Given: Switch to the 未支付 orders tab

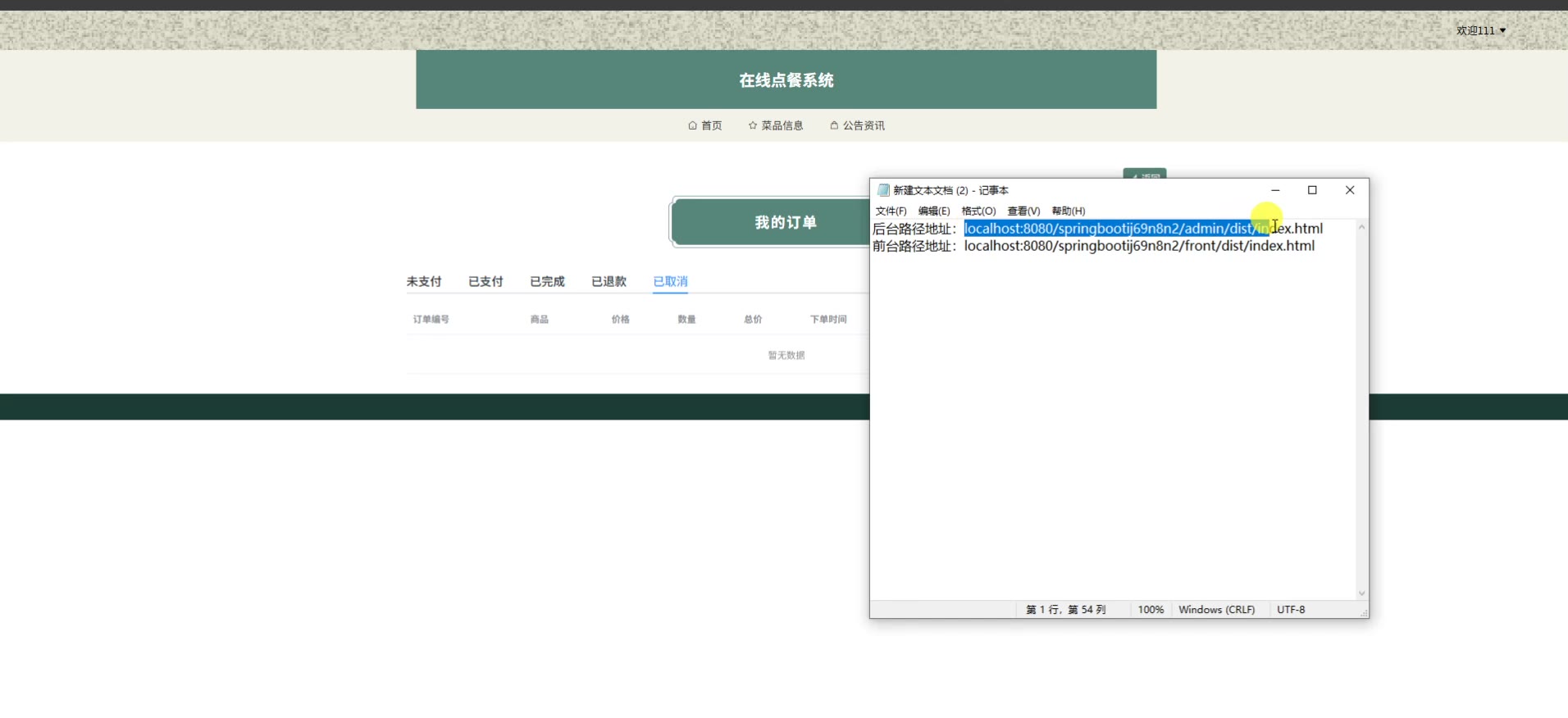Looking at the screenshot, I should (x=424, y=281).
